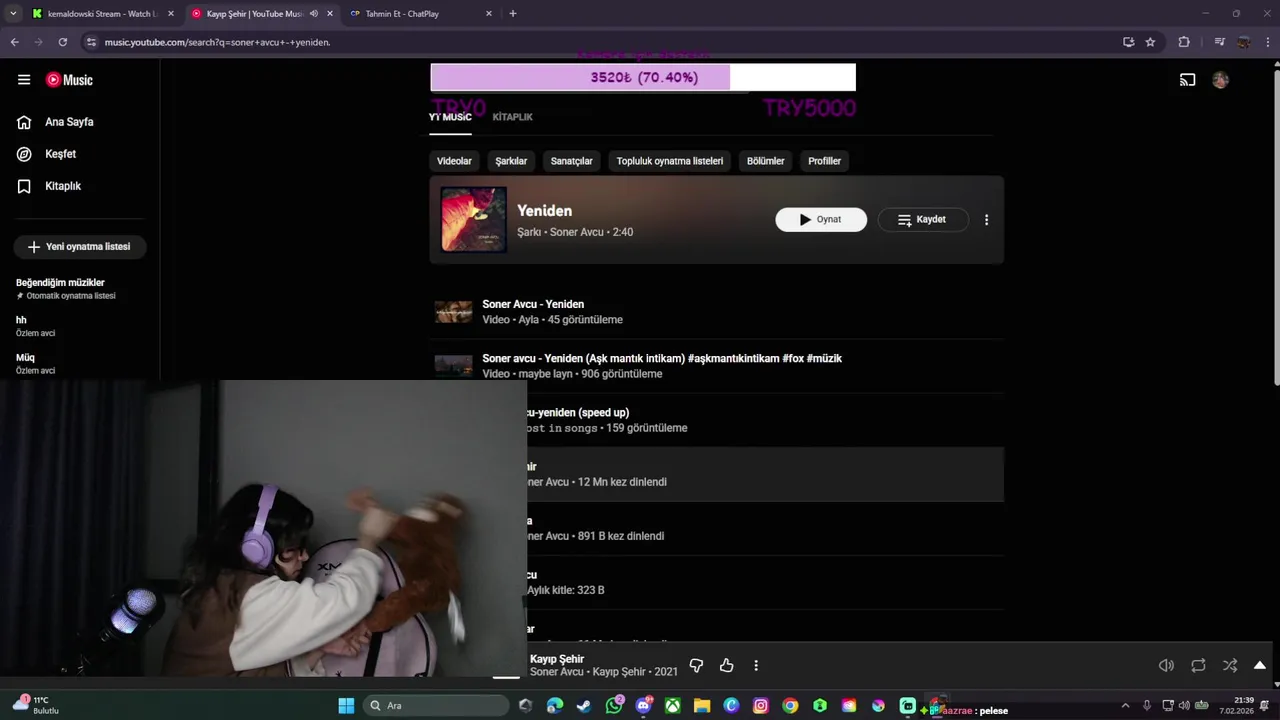
Task: Open WhatsApp from the taskbar
Action: click(x=614, y=706)
